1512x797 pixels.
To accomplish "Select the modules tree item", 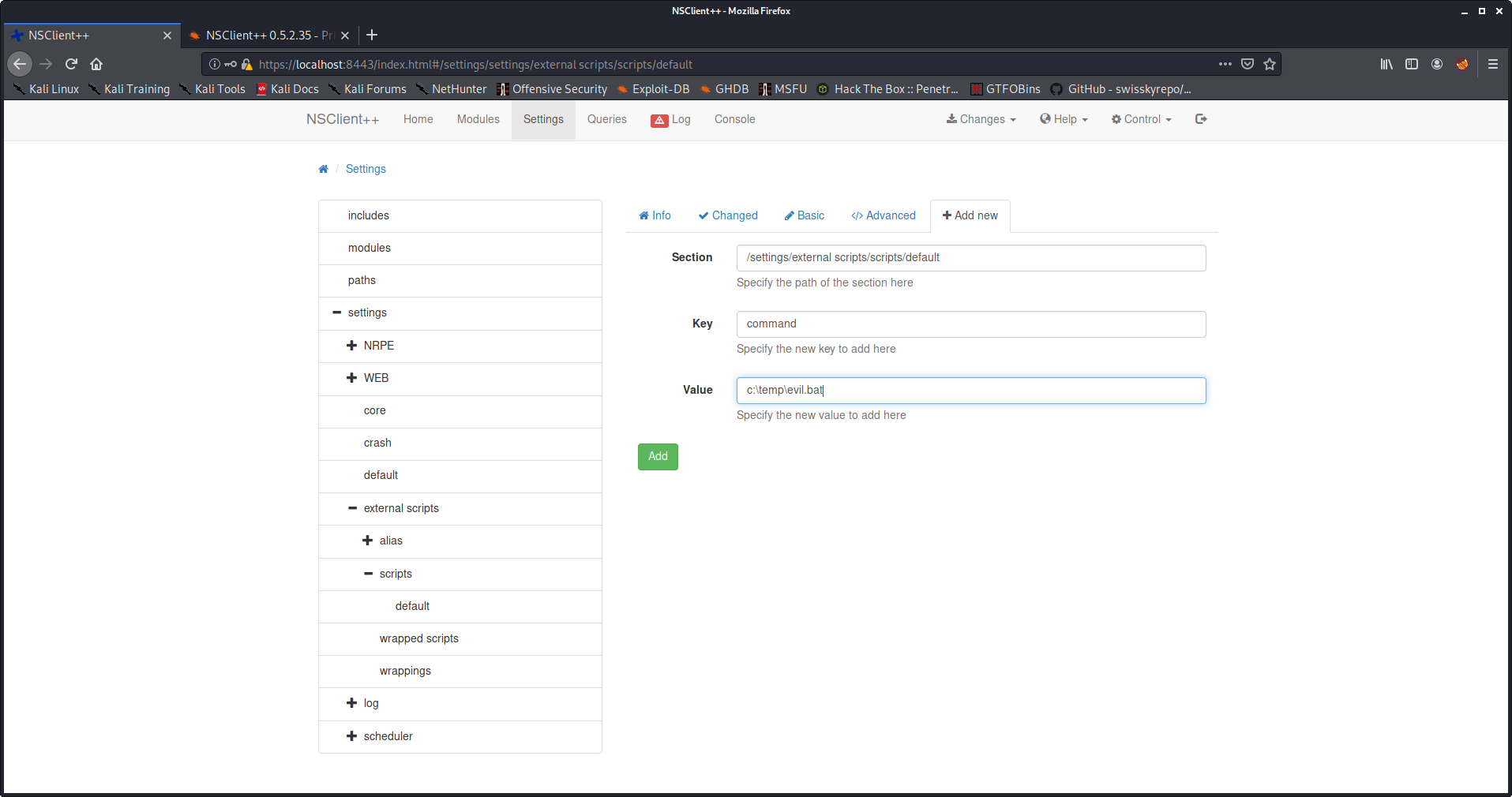I will coord(460,249).
